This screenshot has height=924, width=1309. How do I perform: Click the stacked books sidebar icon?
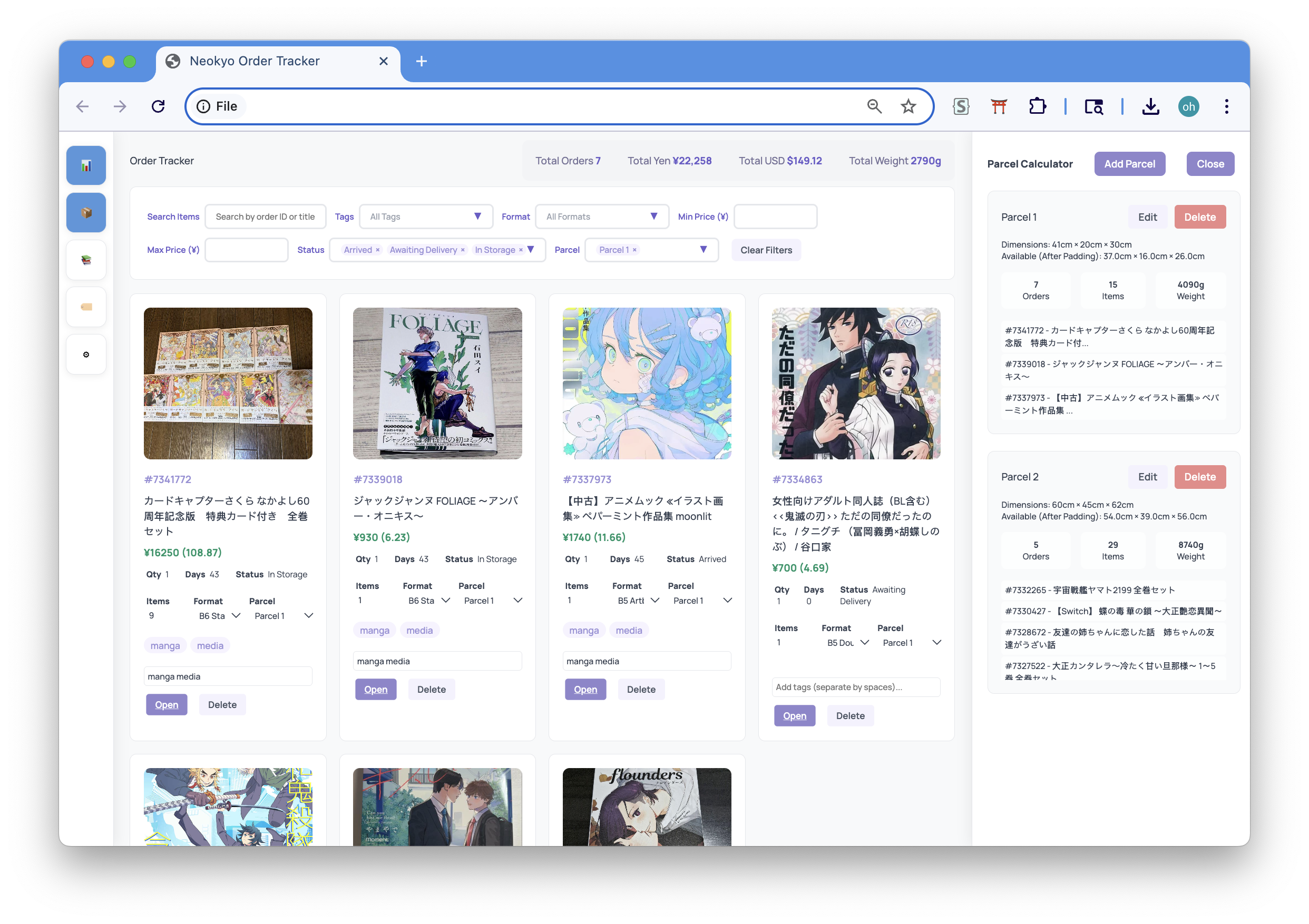86,260
